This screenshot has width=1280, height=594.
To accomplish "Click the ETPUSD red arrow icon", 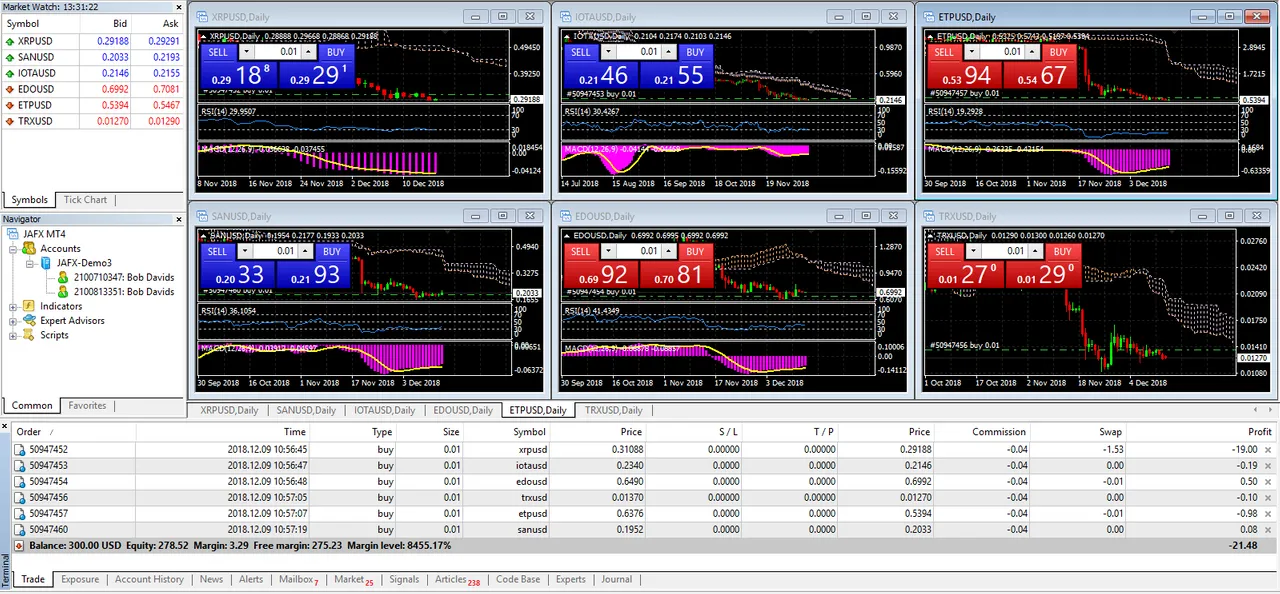I will [x=10, y=105].
